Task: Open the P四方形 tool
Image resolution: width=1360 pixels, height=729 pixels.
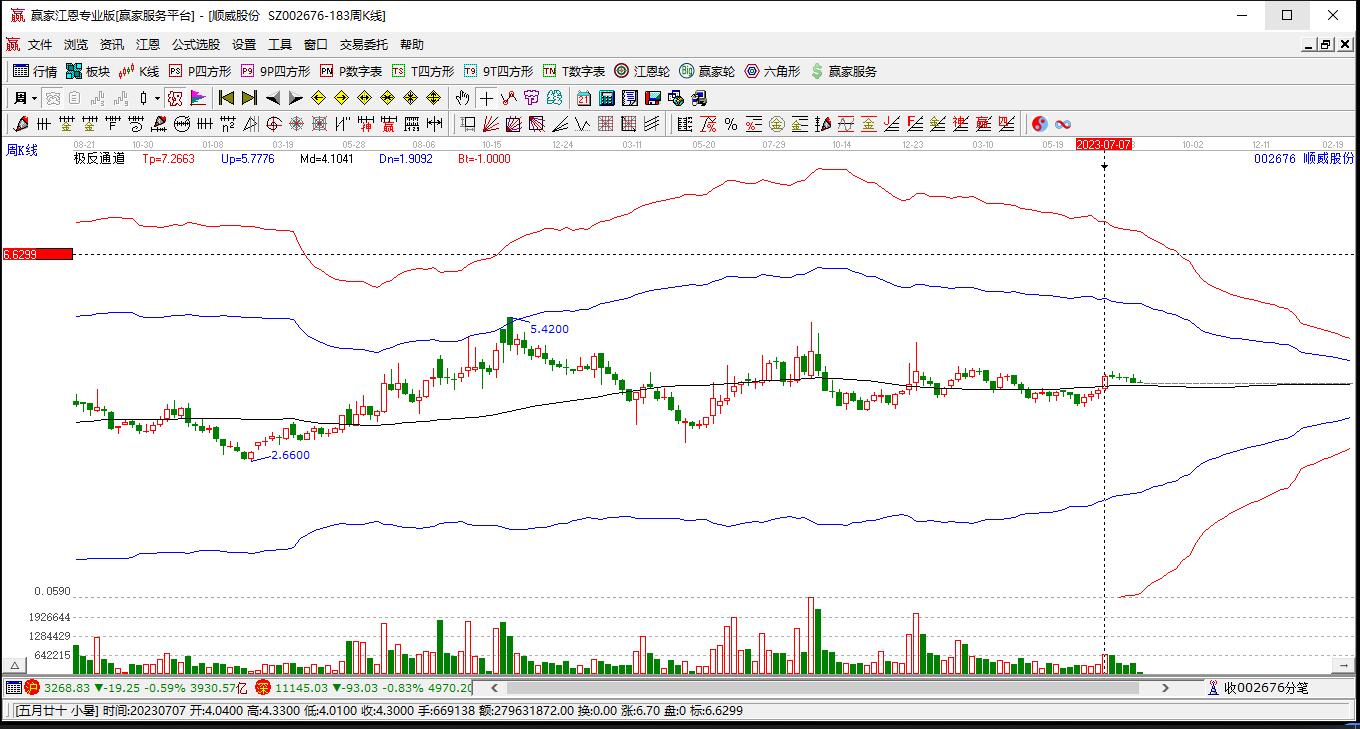Action: coord(199,71)
